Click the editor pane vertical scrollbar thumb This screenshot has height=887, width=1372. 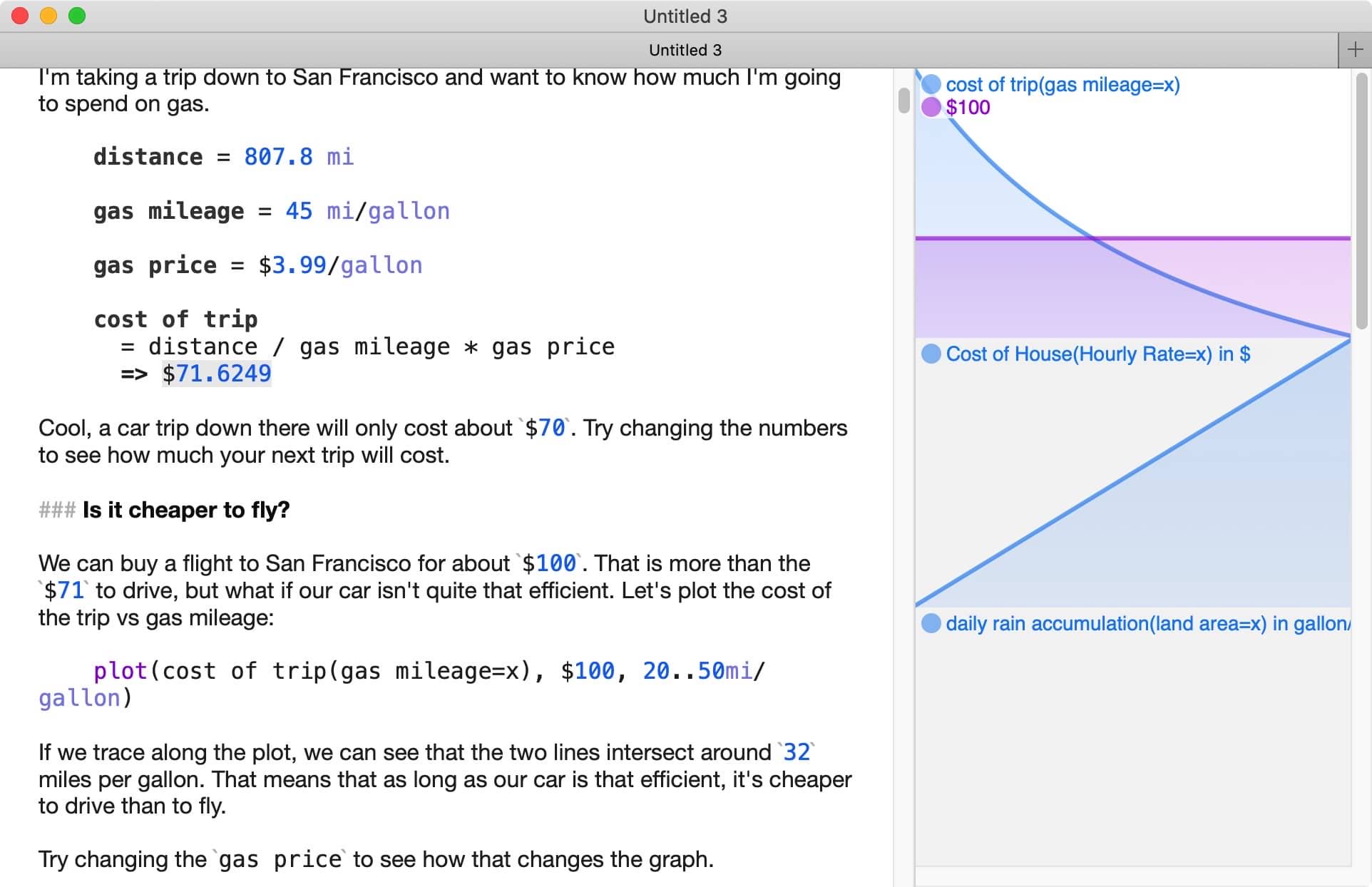[x=903, y=101]
